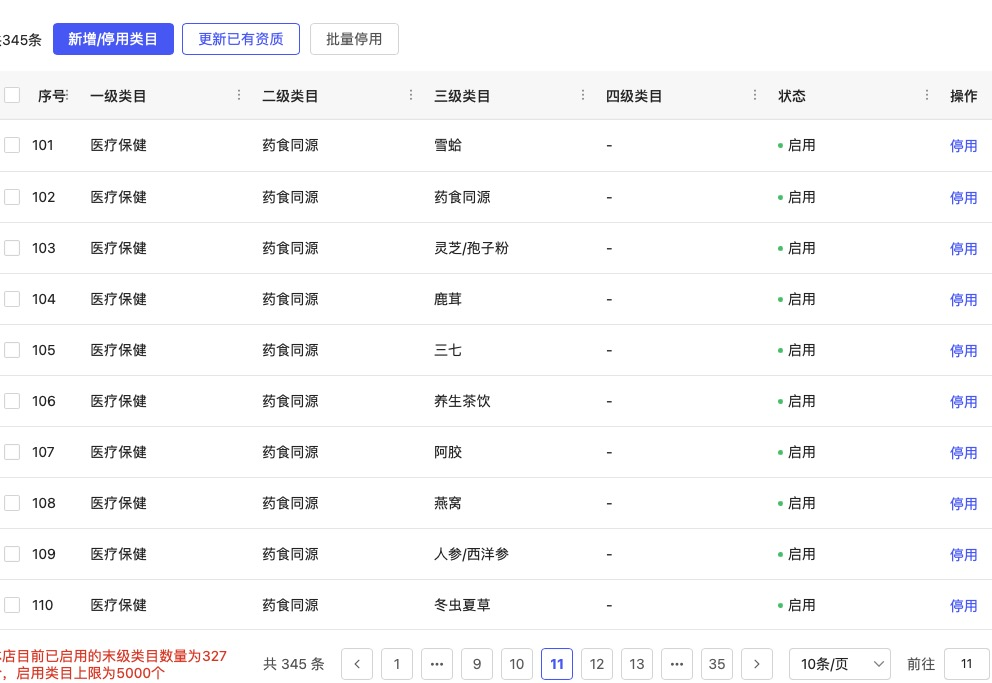The height and width of the screenshot is (683, 992).
Task: Open the 10条/页 page size dropdown
Action: 839,664
